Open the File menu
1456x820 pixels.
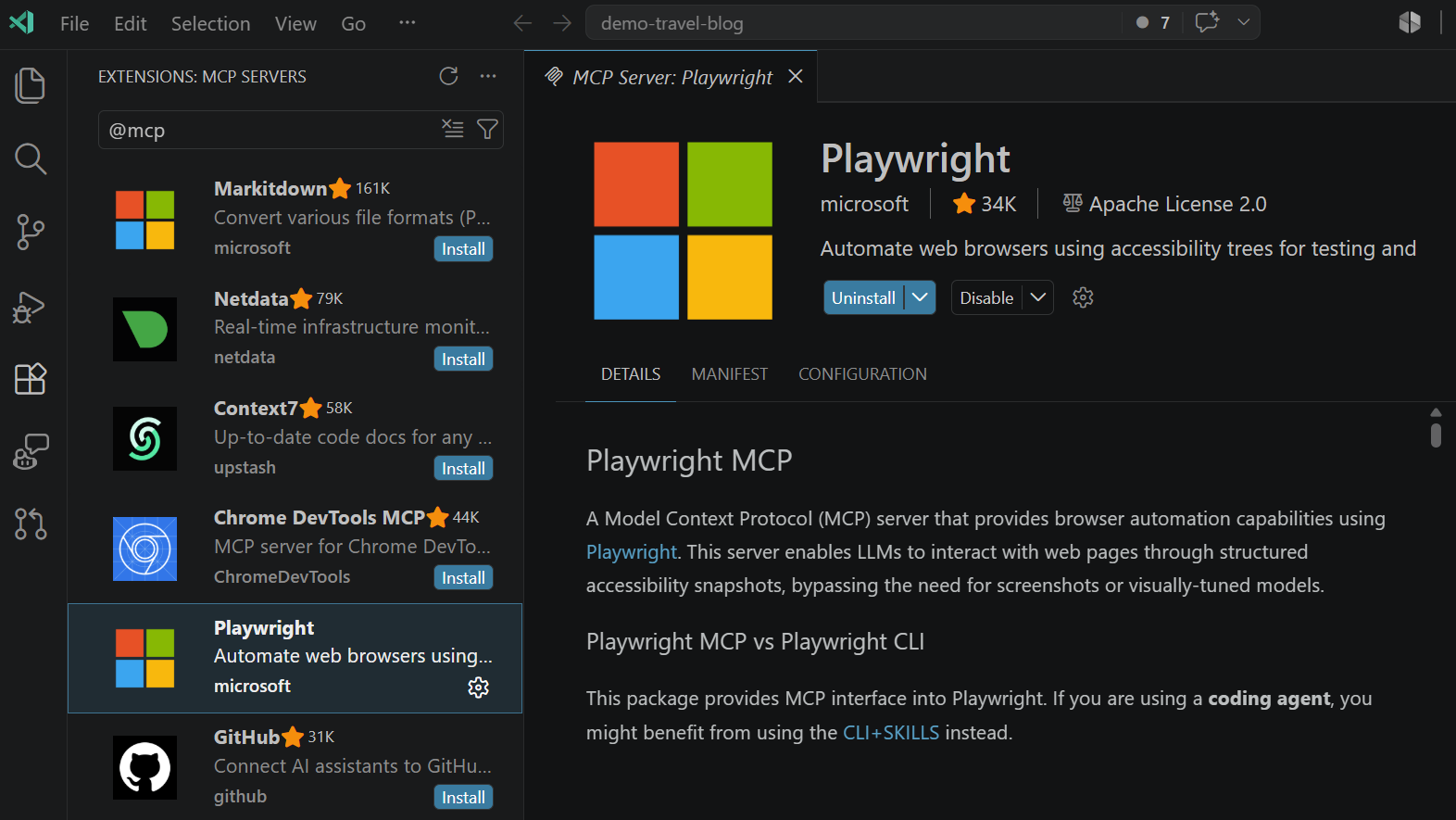[x=75, y=23]
